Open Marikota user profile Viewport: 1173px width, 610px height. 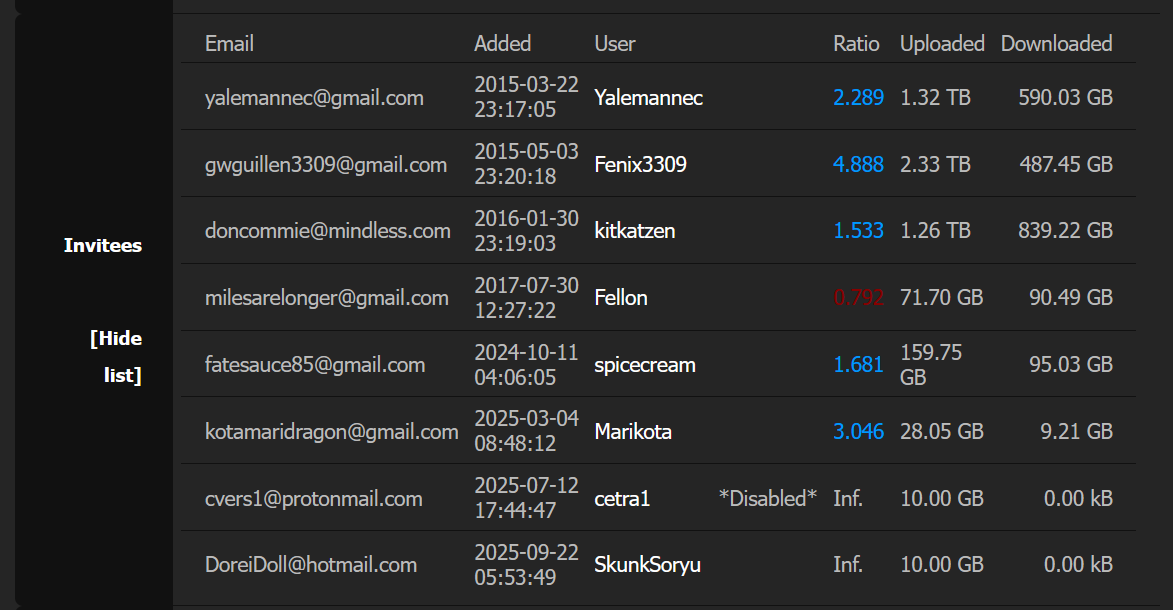click(632, 432)
